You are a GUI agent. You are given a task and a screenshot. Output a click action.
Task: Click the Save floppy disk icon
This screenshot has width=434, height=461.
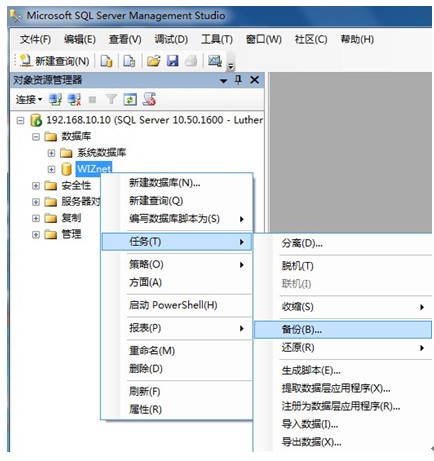pyautogui.click(x=173, y=61)
